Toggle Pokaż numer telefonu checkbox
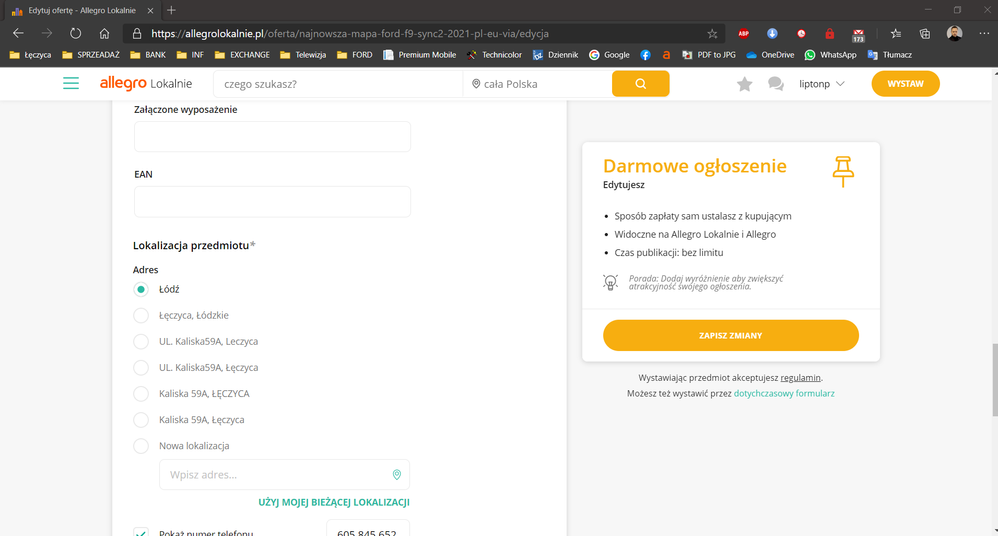 (x=141, y=532)
